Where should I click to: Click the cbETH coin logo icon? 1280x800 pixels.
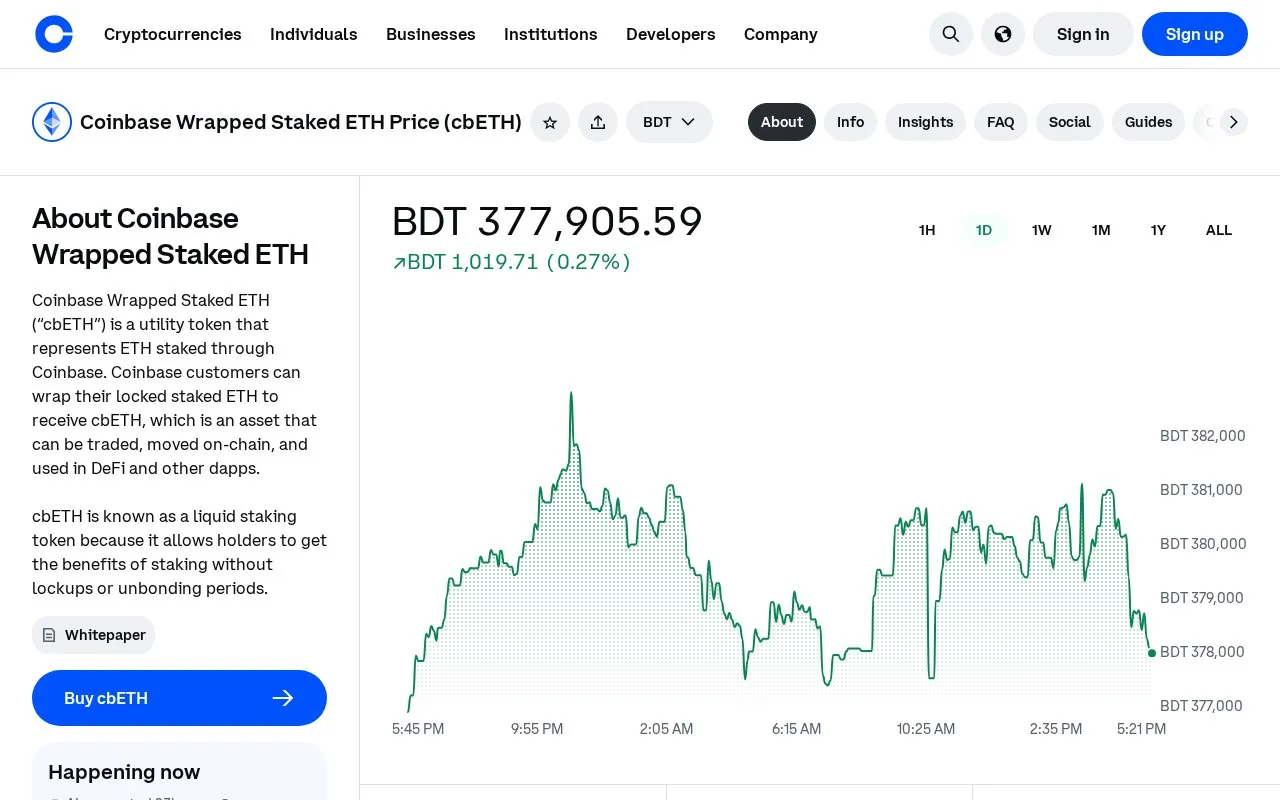[x=52, y=122]
